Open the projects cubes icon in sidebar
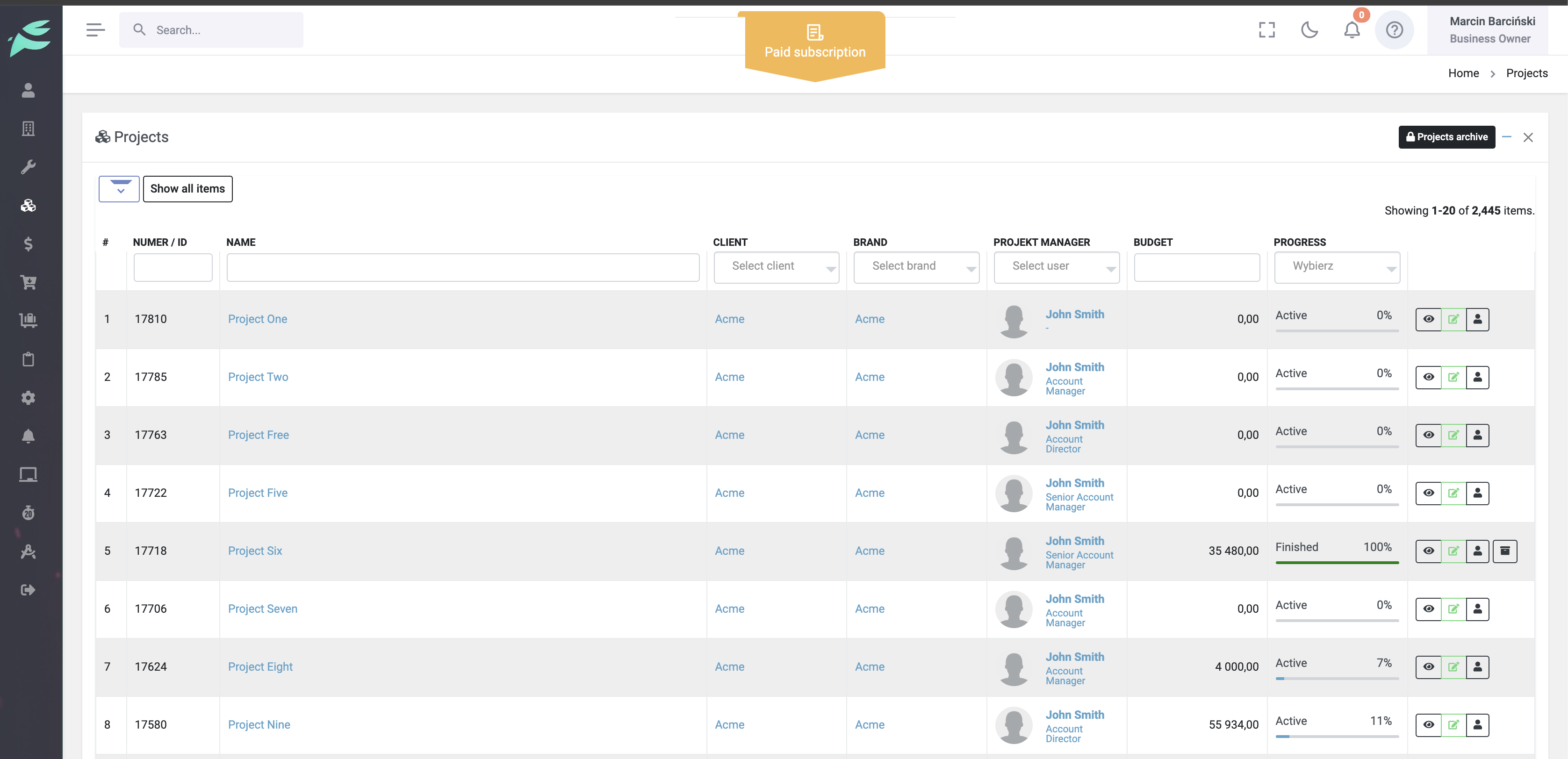The height and width of the screenshot is (759, 1568). (28, 205)
